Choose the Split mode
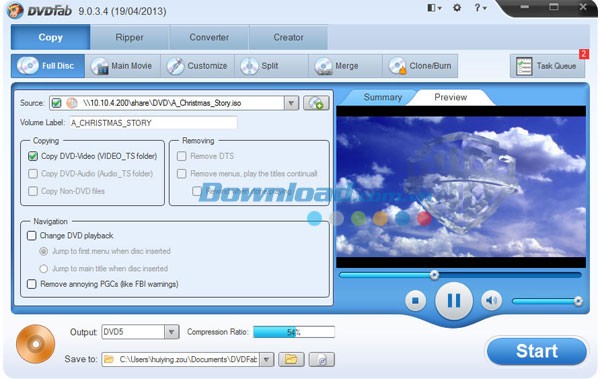This screenshot has width=600, height=379. 271,66
